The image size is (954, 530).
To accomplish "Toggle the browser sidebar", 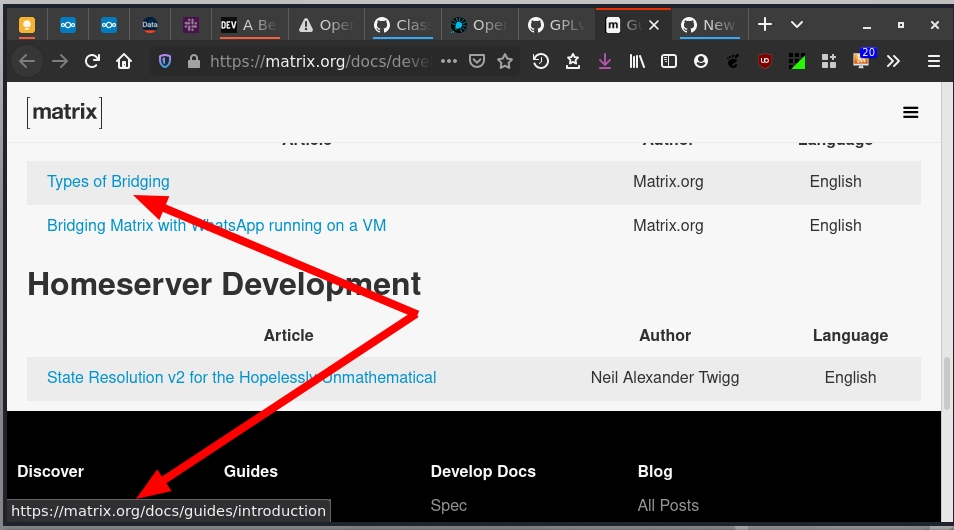I will tap(669, 61).
